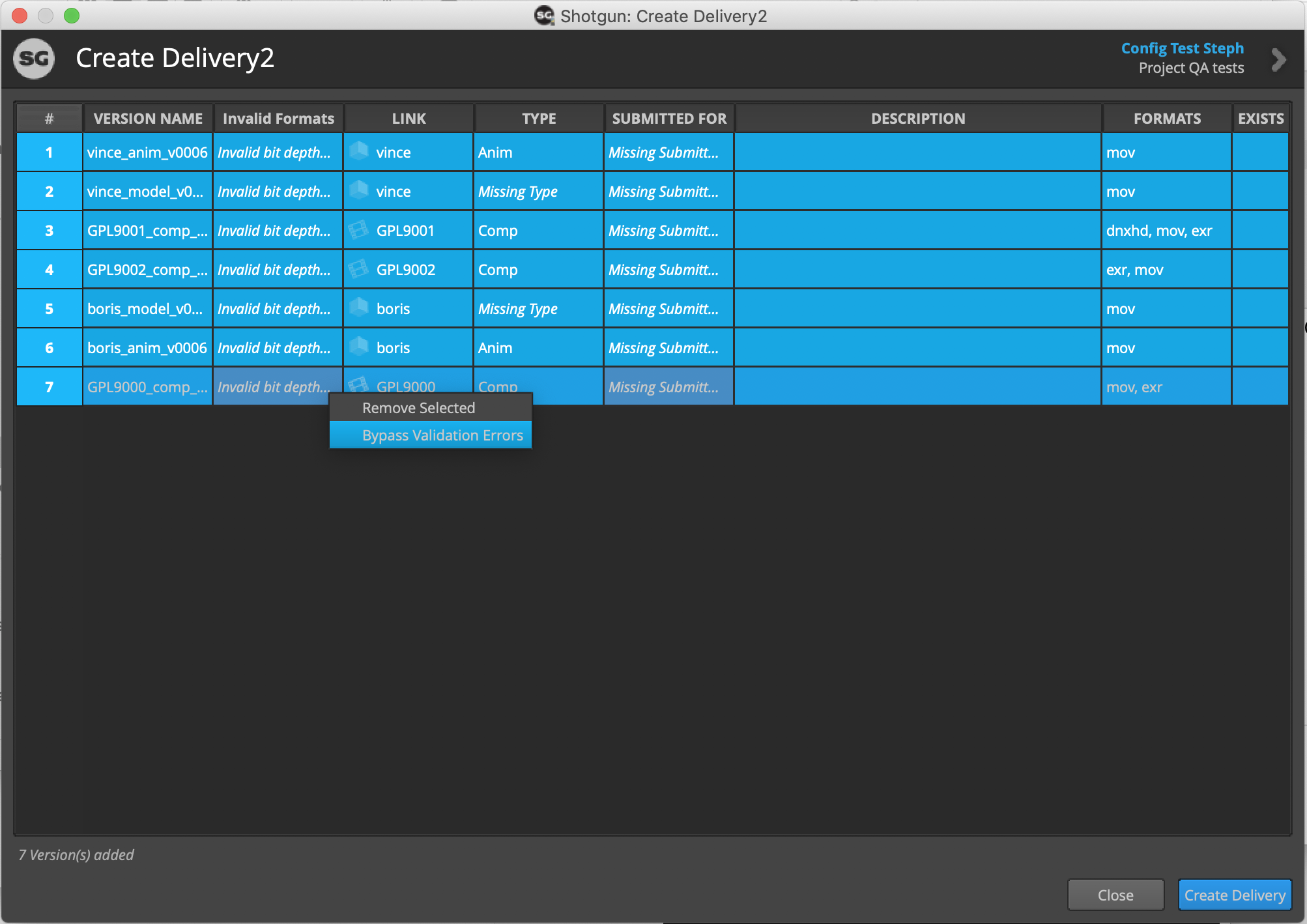
Task: Click the asset icon next to boris in row 5
Action: 359,308
